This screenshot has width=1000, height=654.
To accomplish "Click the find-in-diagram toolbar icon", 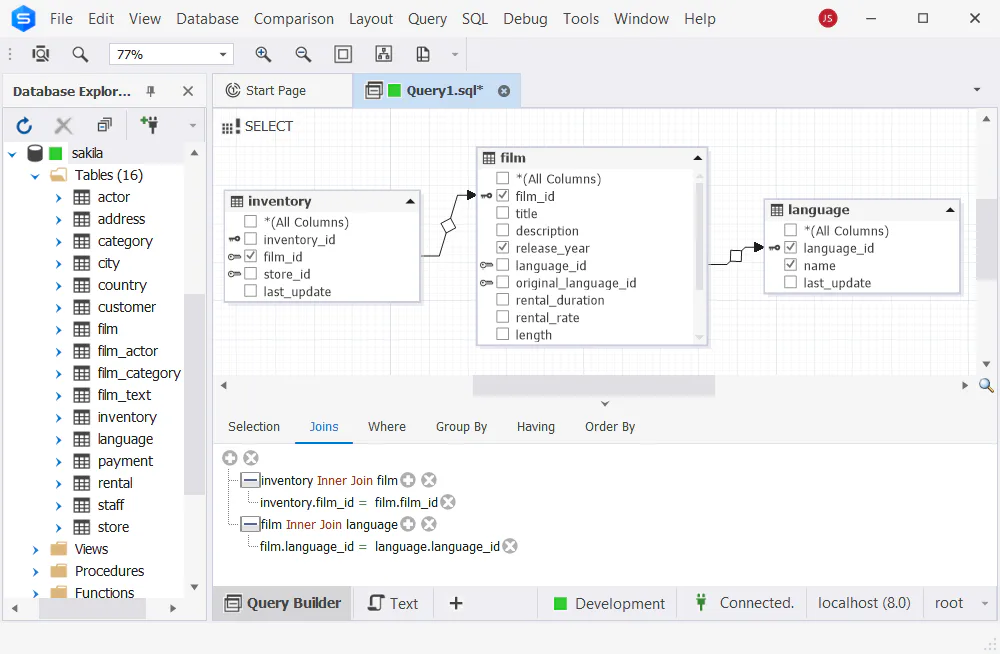I will click(41, 54).
